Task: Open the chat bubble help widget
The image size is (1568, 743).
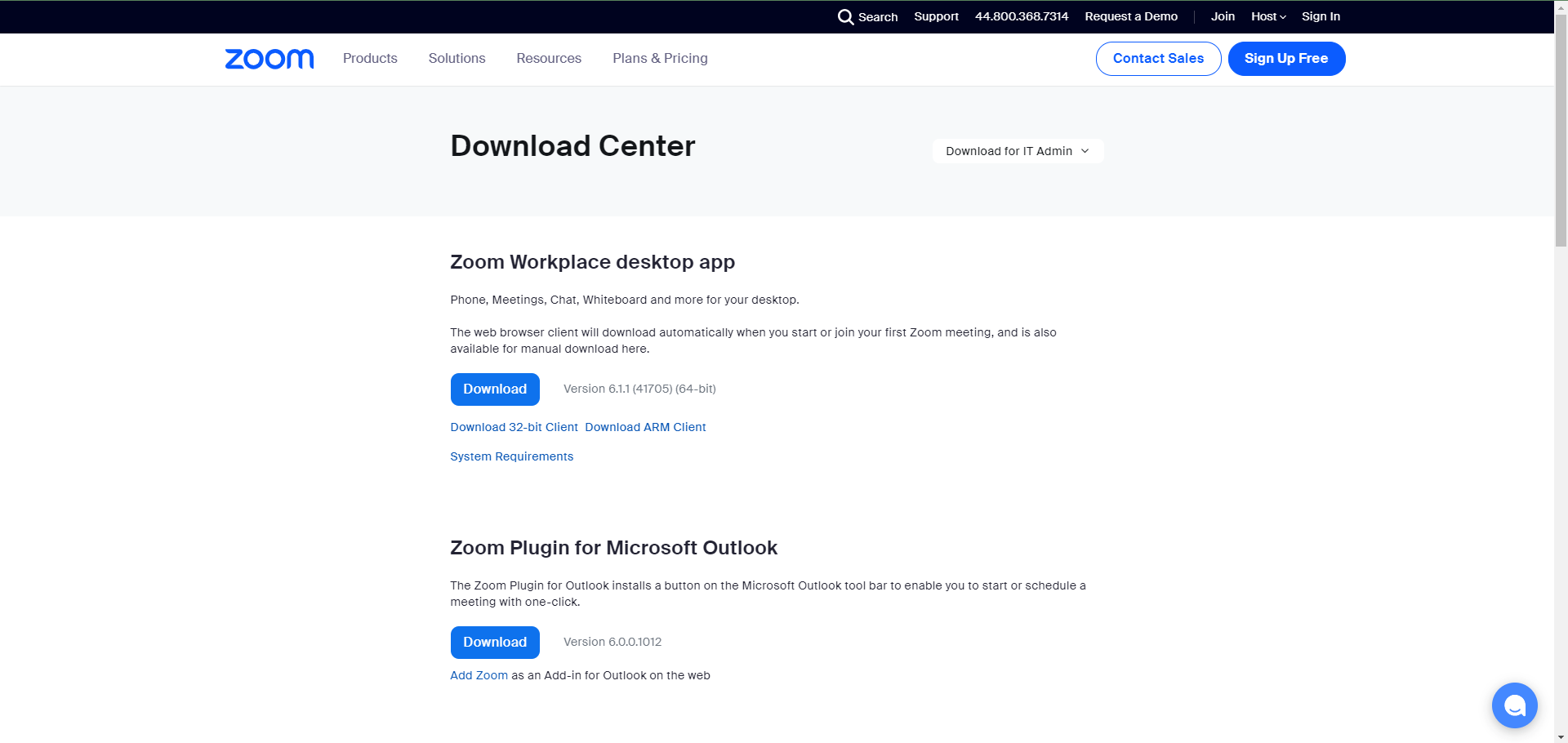Action: [x=1514, y=705]
